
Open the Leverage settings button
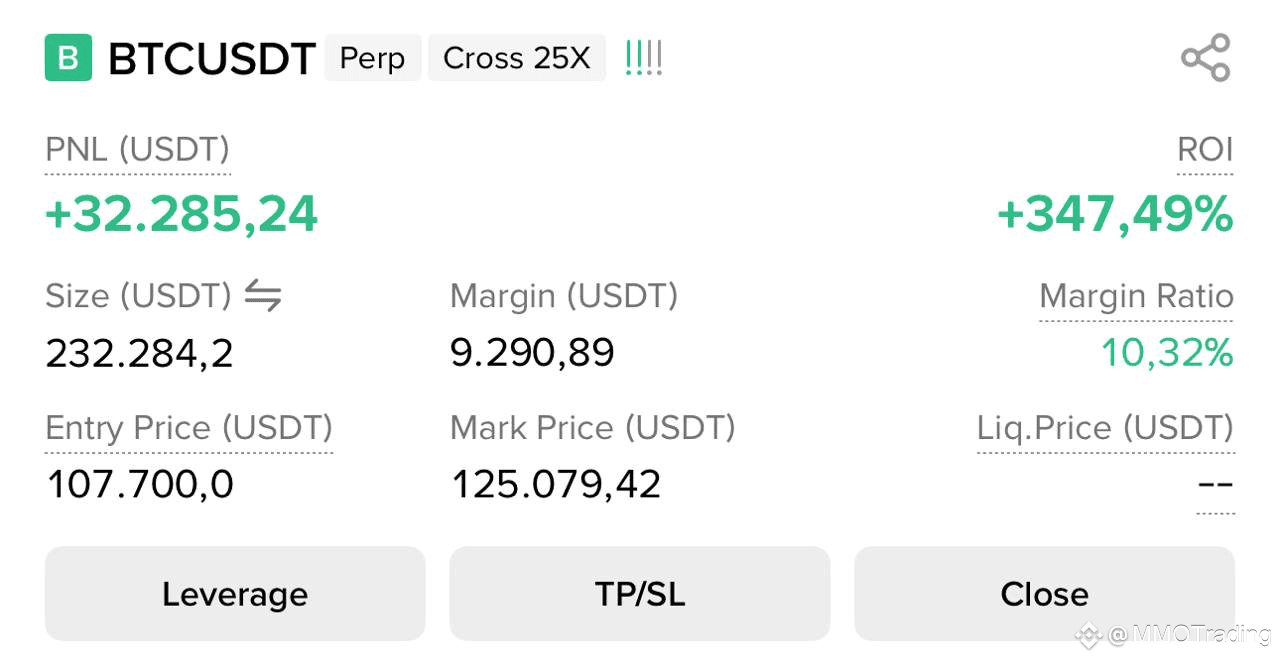point(235,594)
